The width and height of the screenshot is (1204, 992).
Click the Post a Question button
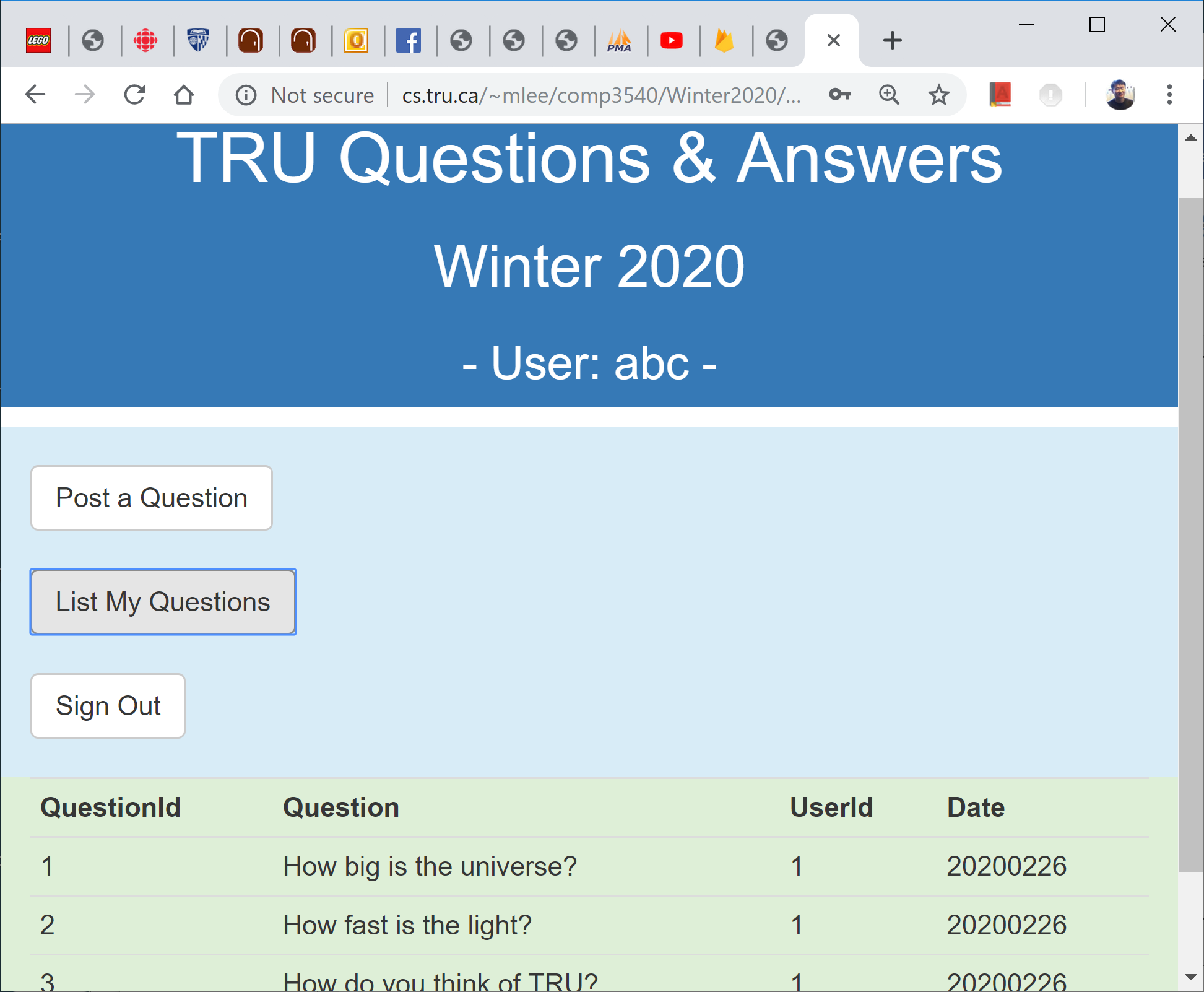coord(152,498)
